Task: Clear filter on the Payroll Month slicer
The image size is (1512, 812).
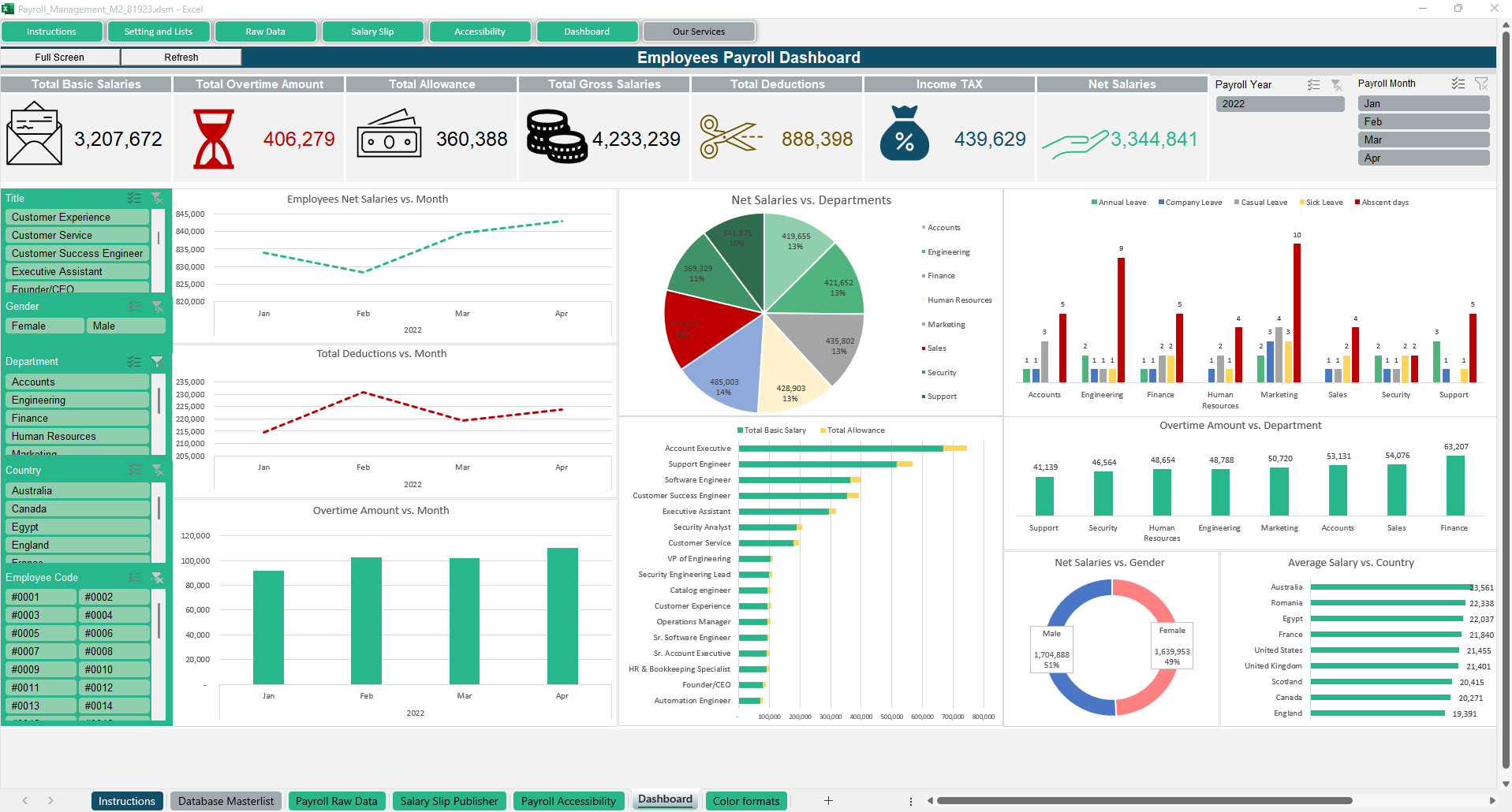Action: [x=1481, y=84]
